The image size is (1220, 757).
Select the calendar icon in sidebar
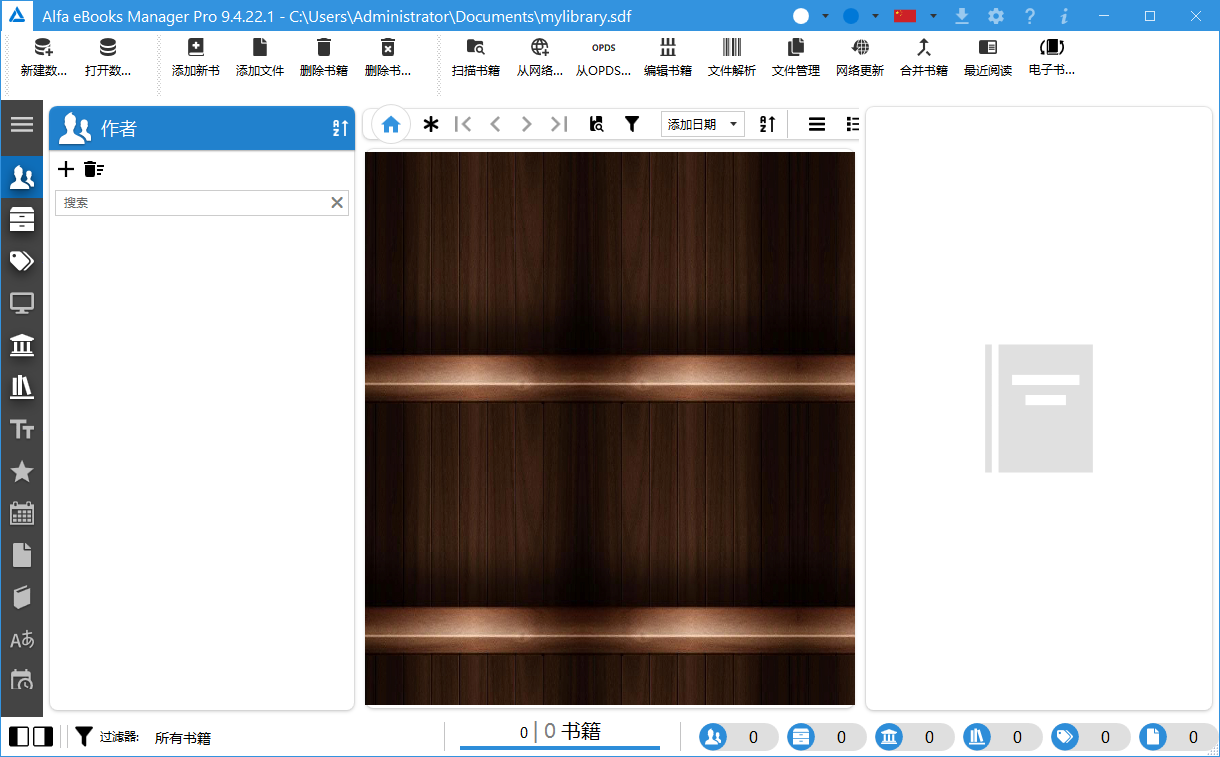pyautogui.click(x=22, y=513)
